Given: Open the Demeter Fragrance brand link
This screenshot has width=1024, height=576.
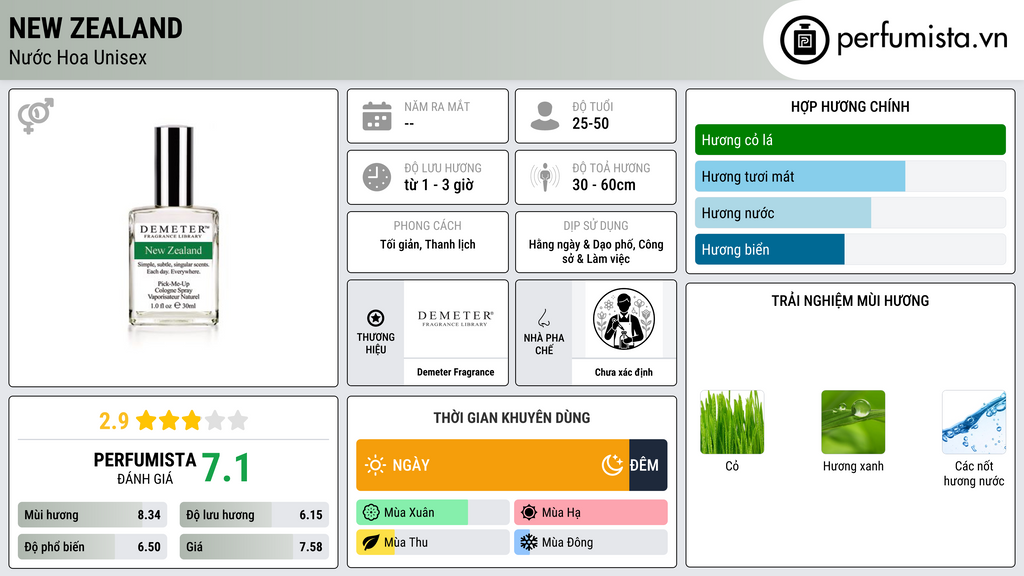Looking at the screenshot, I should click(x=456, y=372).
